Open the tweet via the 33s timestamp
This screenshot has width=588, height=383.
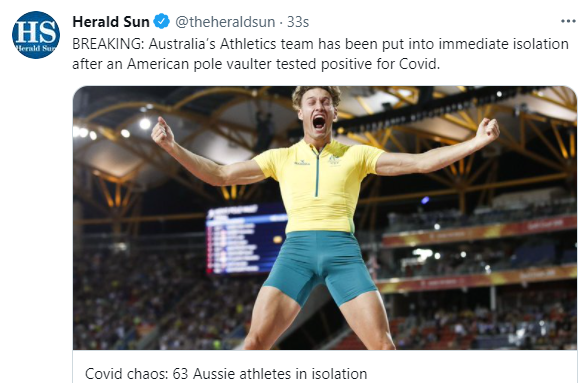coord(298,22)
